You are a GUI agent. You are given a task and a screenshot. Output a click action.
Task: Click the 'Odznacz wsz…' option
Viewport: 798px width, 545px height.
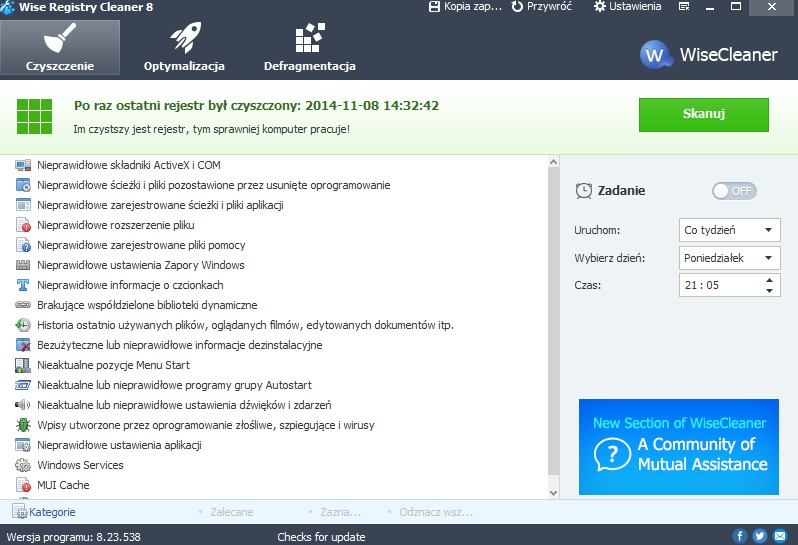tap(436, 512)
